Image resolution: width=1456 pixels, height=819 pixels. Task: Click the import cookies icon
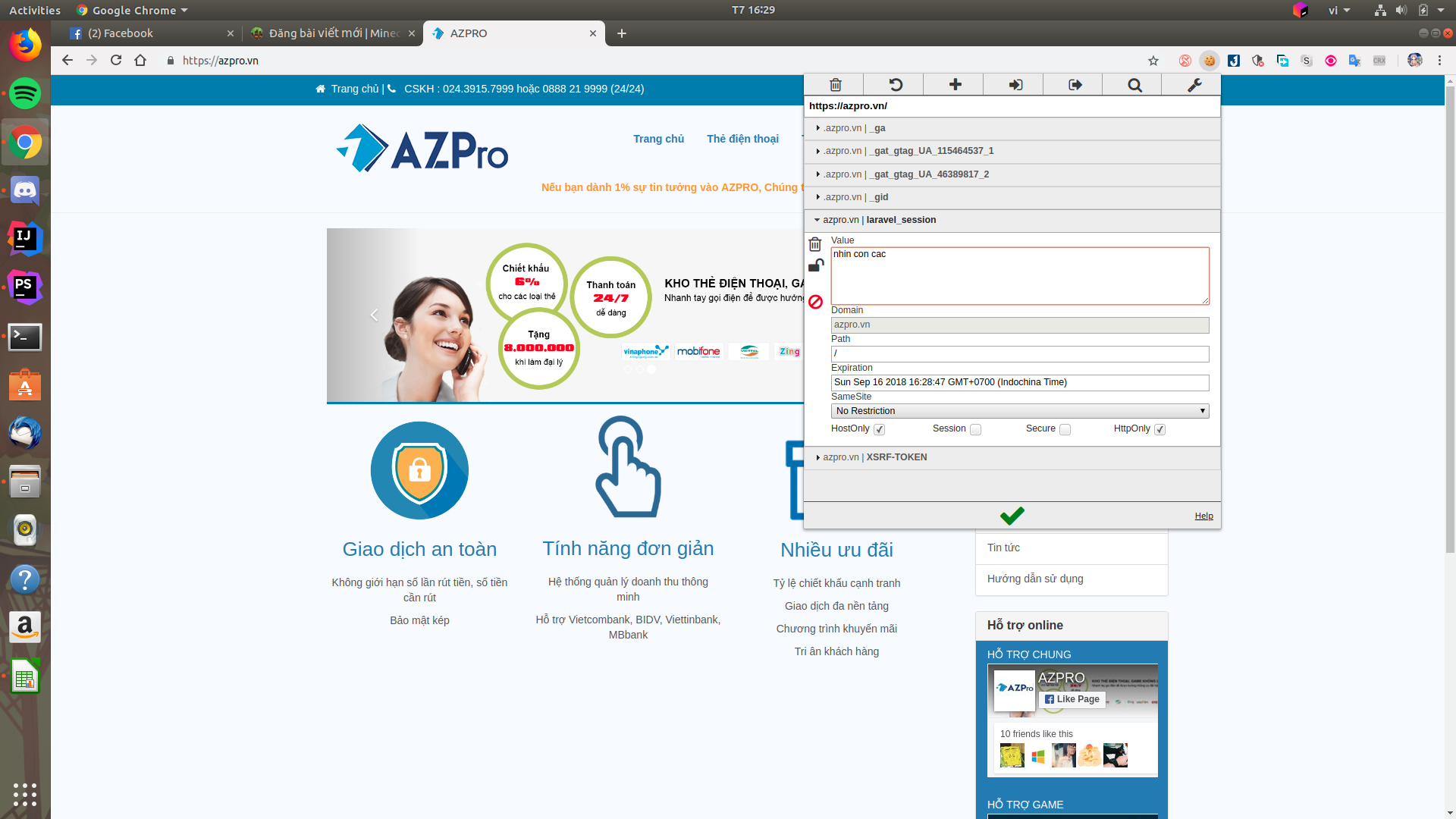coord(1015,85)
